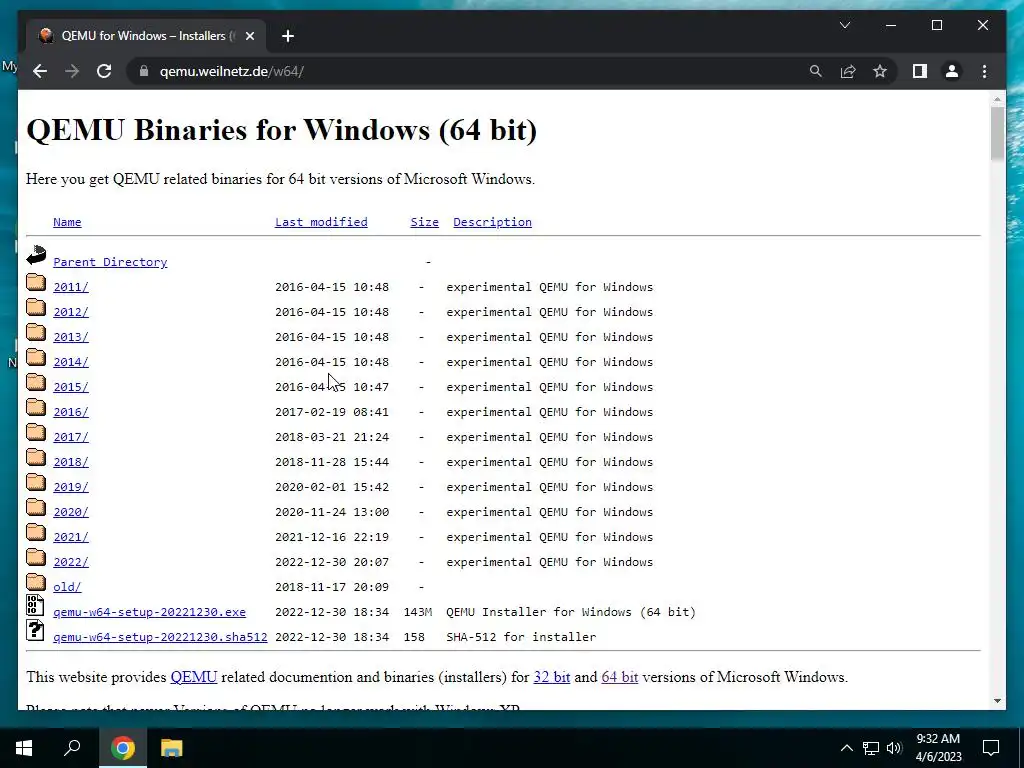Click the '143M' size of the setup exe
The image size is (1024, 768).
[418, 612]
